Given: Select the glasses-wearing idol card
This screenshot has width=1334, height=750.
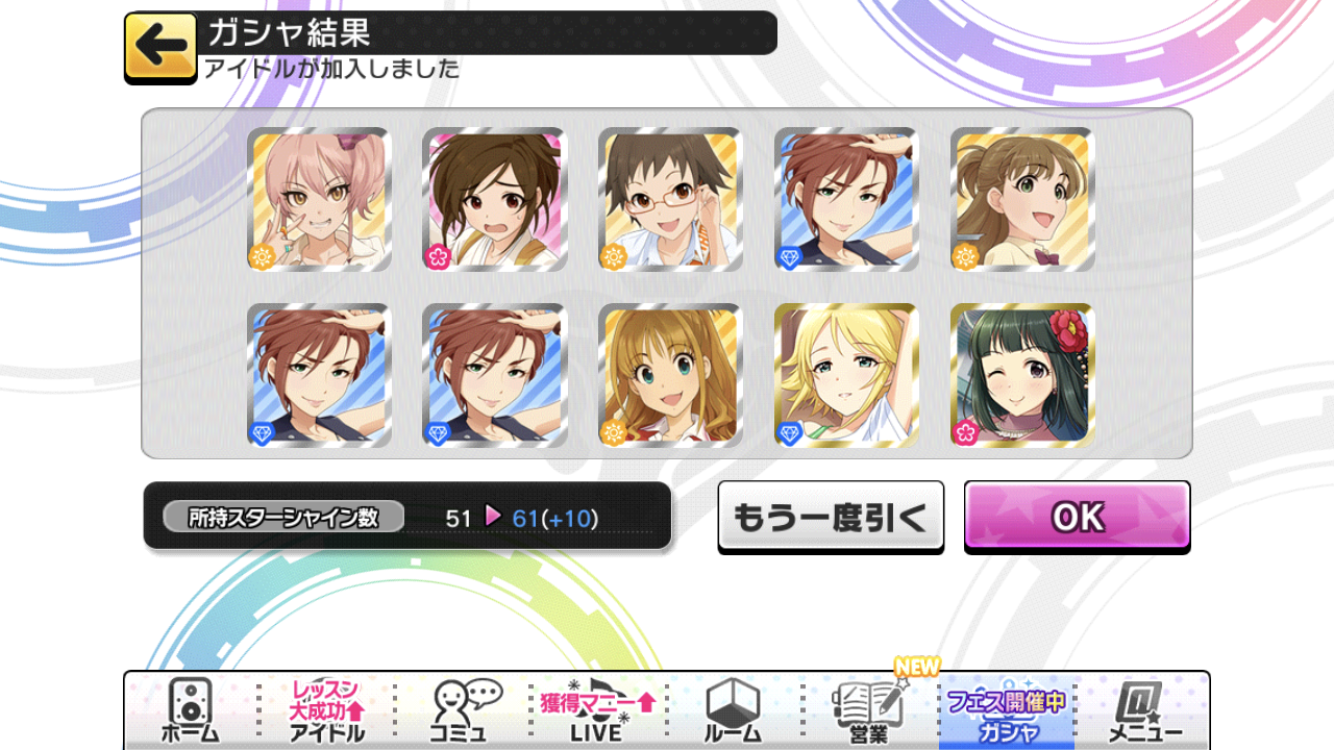Looking at the screenshot, I should click(671, 200).
